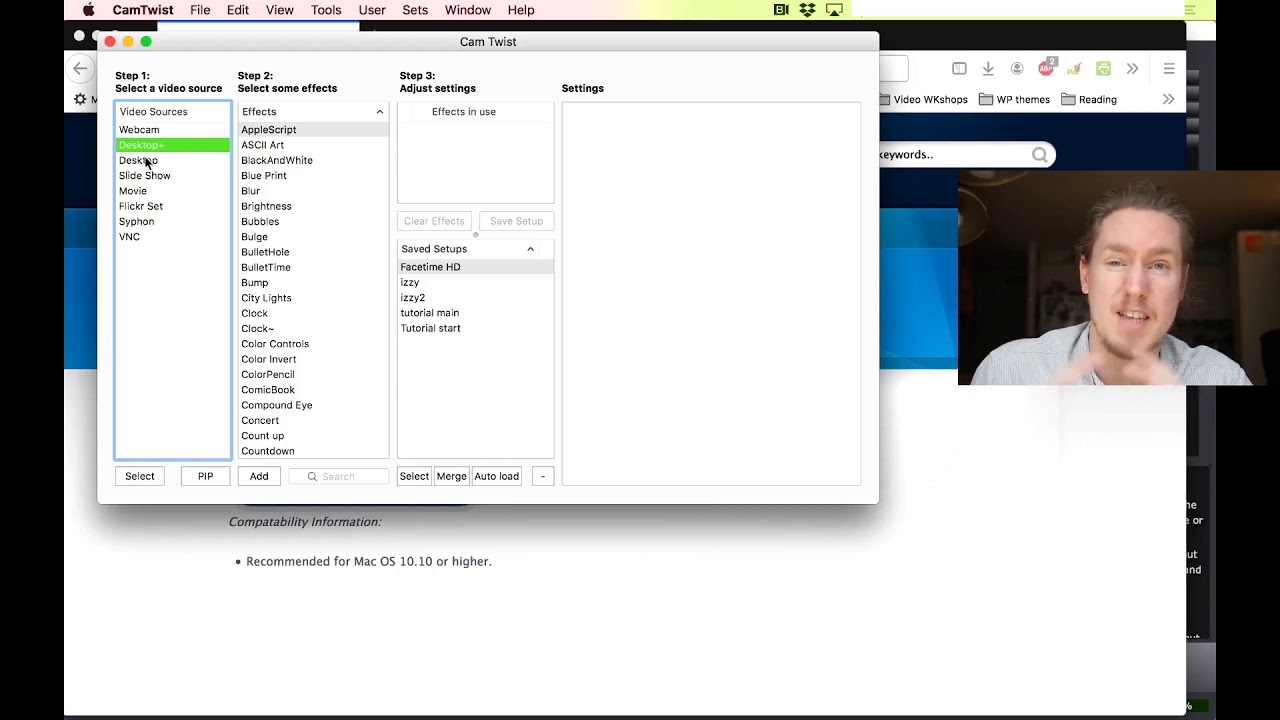Select the izzy2 saved setup
1280x720 pixels.
[475, 298]
